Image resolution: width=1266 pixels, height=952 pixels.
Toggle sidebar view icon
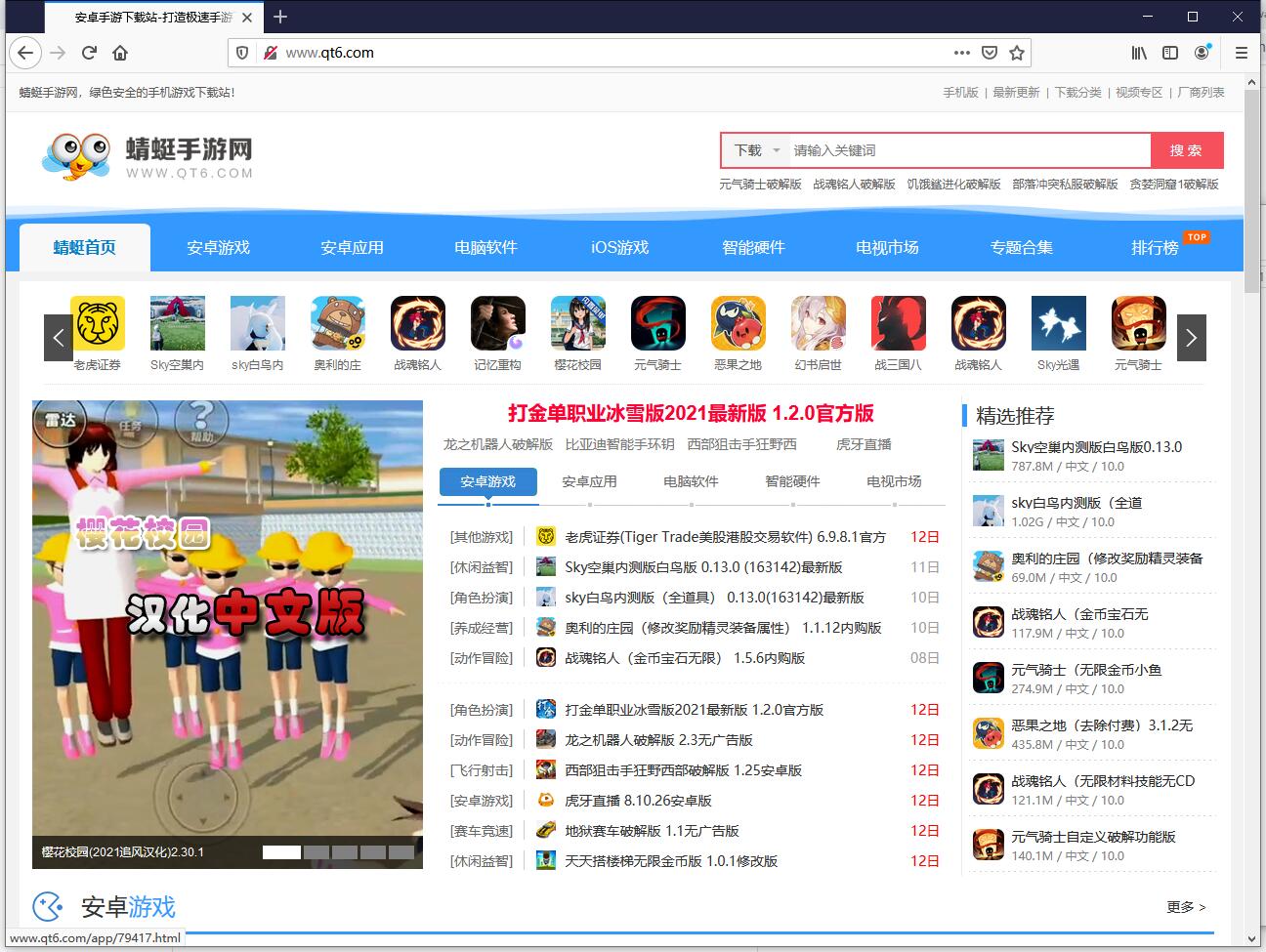[x=1170, y=53]
